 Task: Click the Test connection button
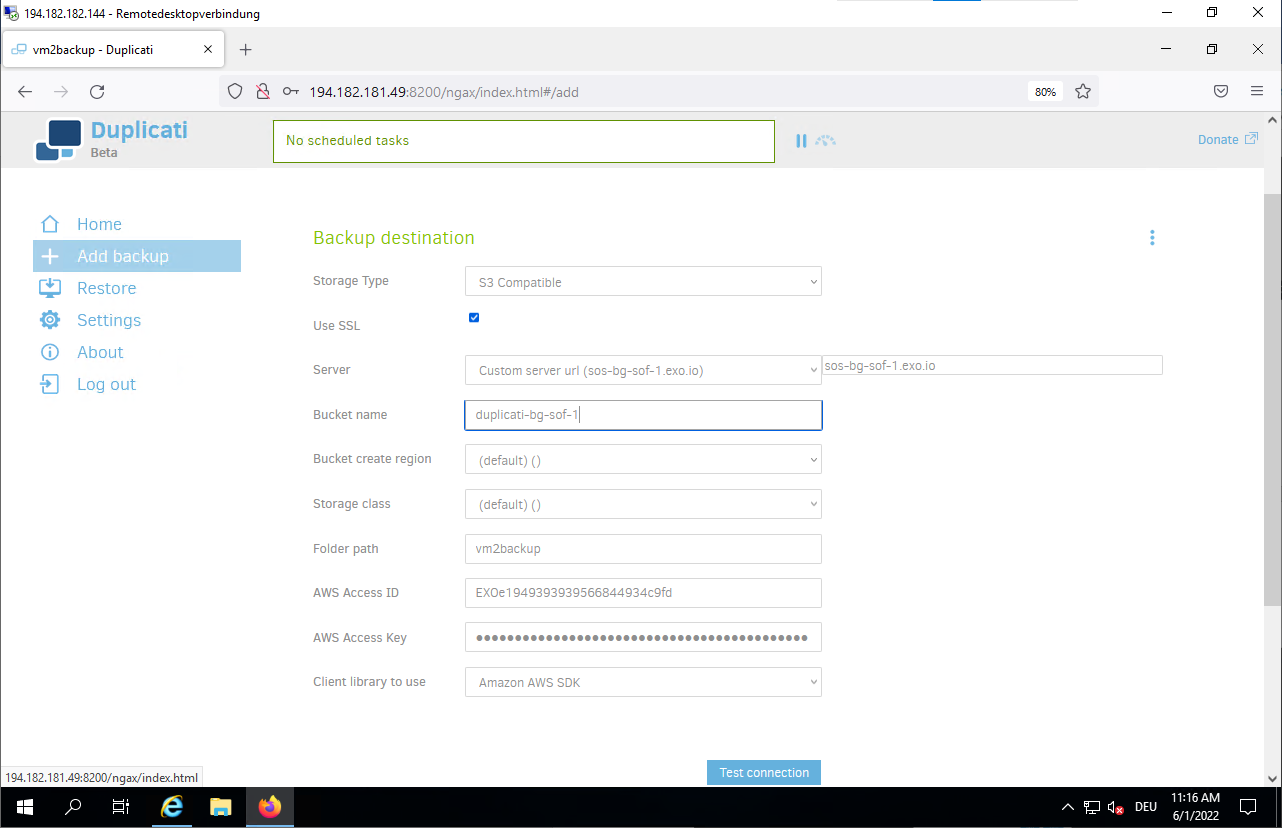764,773
